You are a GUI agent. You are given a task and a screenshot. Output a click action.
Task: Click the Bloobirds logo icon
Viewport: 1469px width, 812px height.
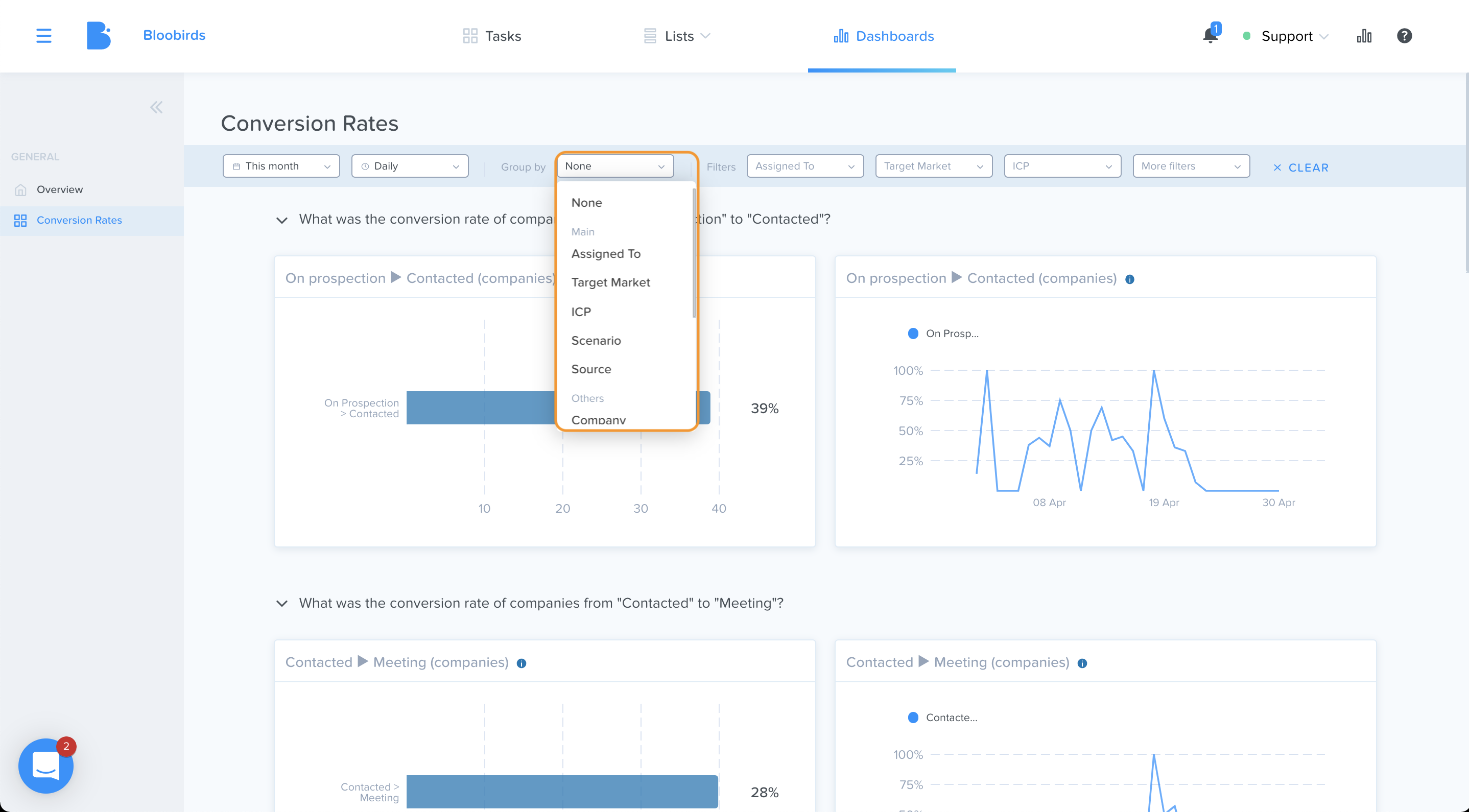click(x=99, y=35)
